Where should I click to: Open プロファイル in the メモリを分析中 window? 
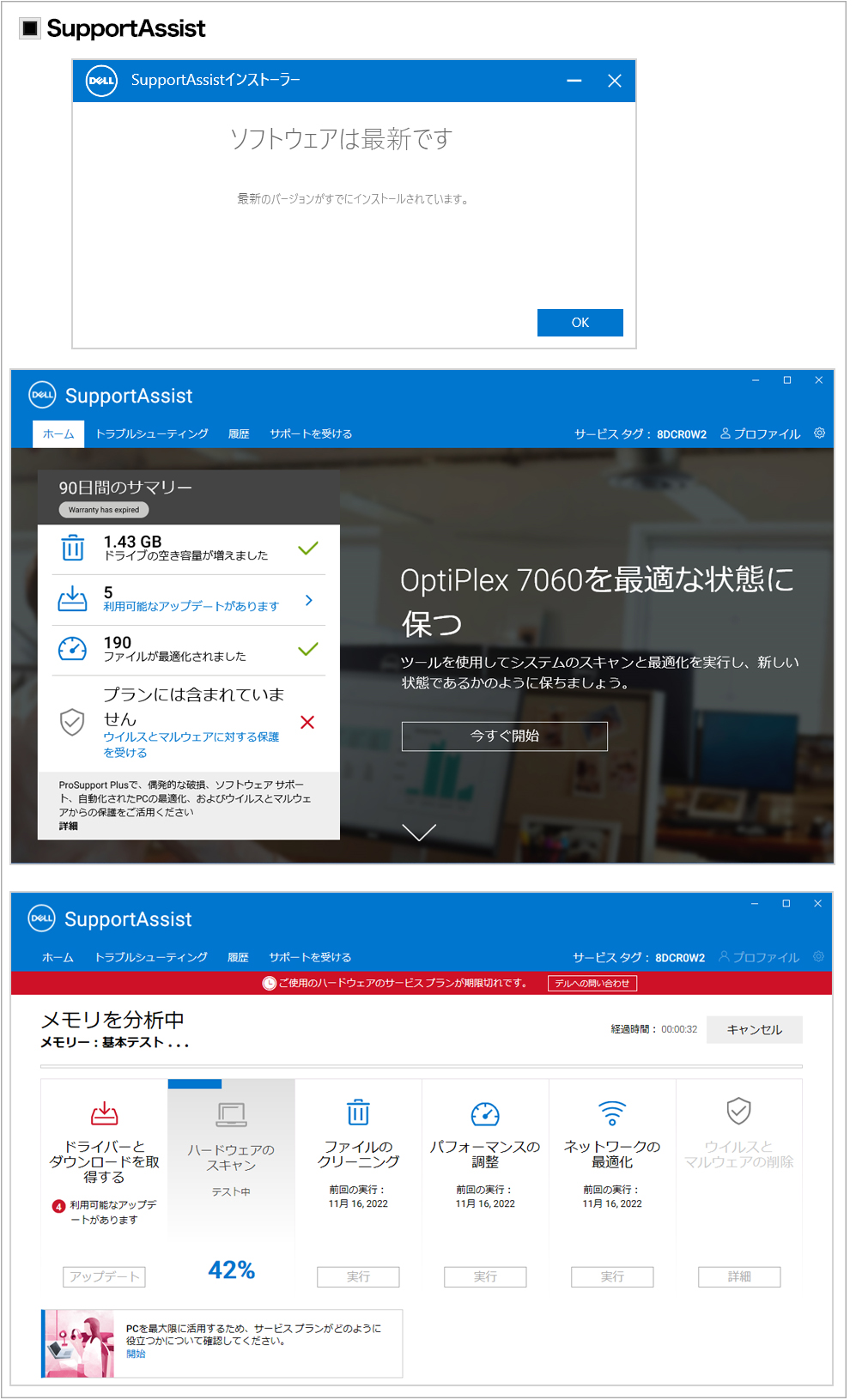tap(759, 958)
